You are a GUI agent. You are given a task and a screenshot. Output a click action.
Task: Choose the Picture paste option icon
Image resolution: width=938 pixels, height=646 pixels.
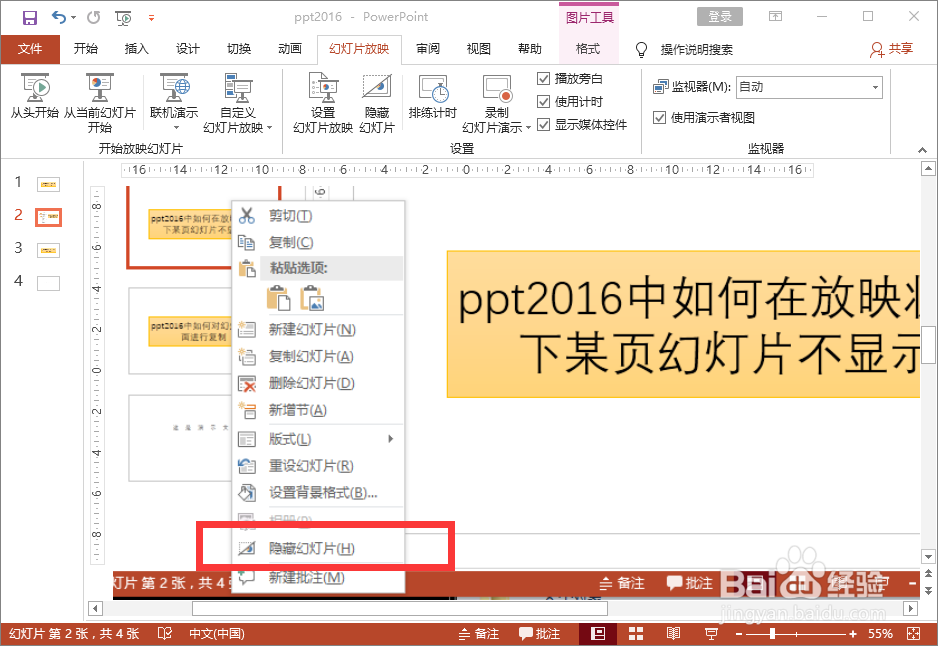click(x=312, y=298)
